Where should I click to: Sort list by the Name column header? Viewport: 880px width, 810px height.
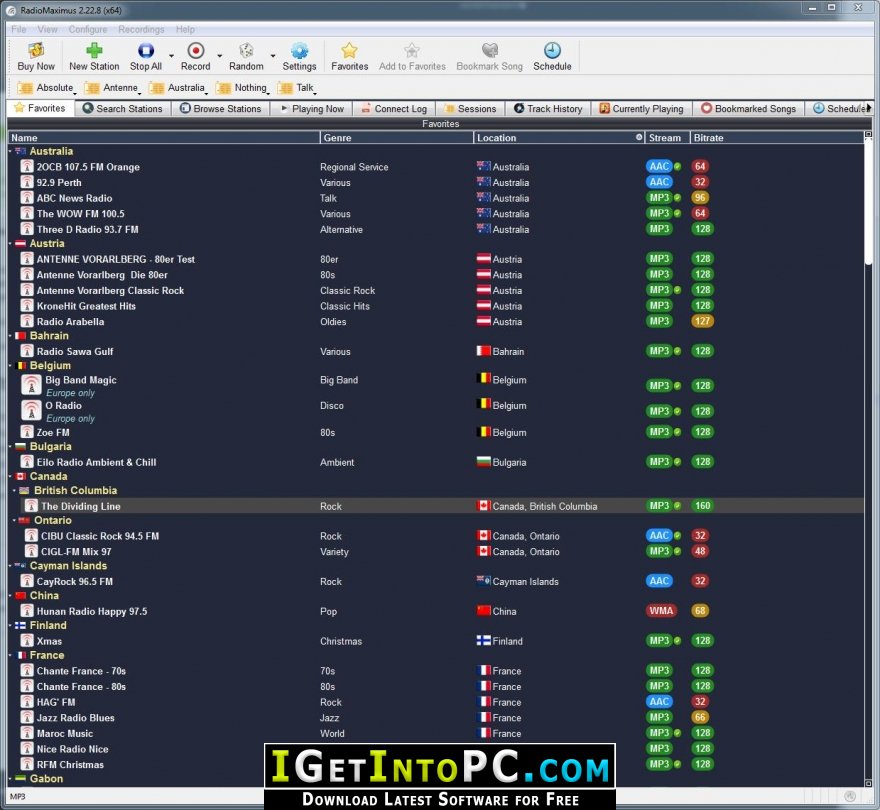click(164, 138)
